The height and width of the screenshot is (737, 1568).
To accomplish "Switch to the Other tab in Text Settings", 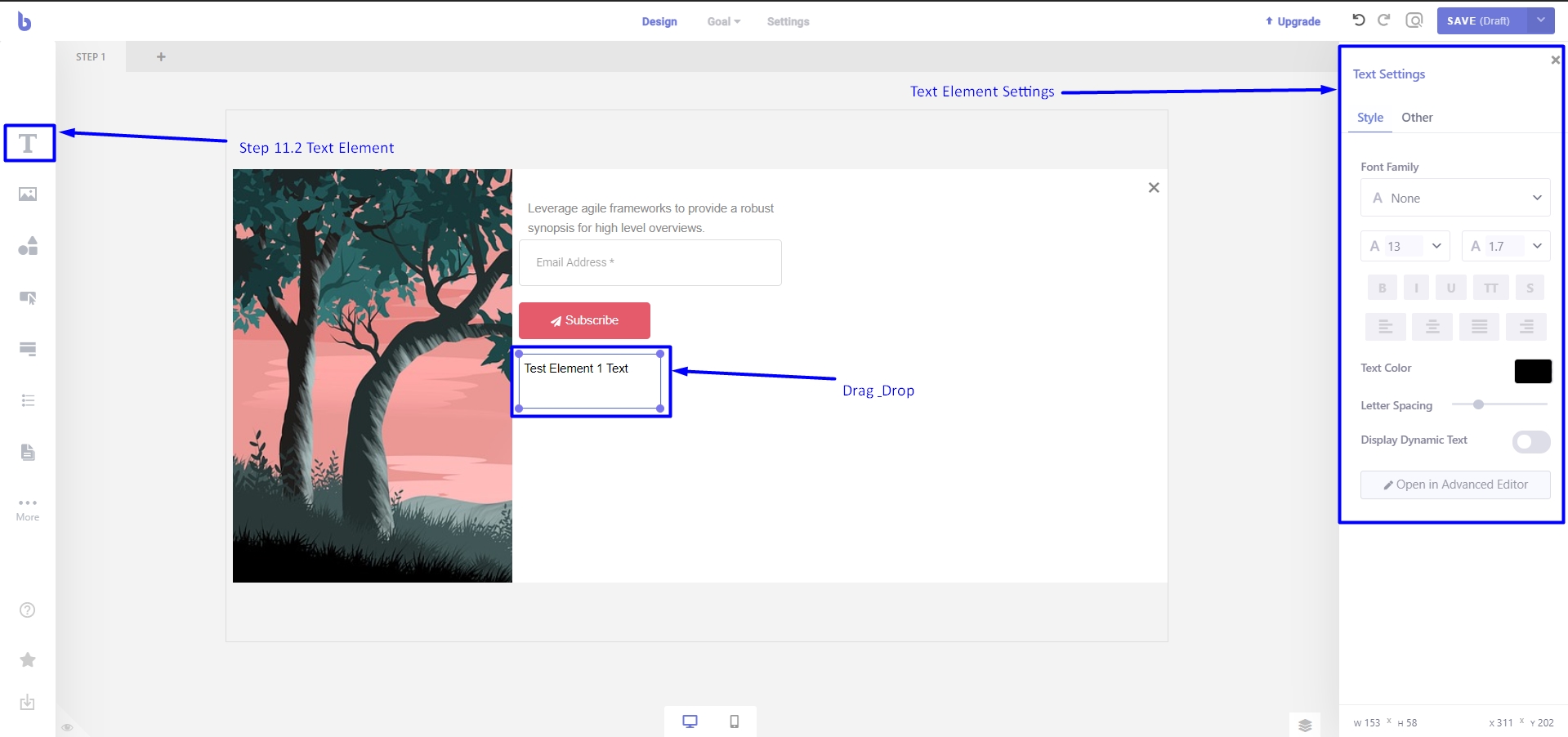I will pyautogui.click(x=1417, y=118).
